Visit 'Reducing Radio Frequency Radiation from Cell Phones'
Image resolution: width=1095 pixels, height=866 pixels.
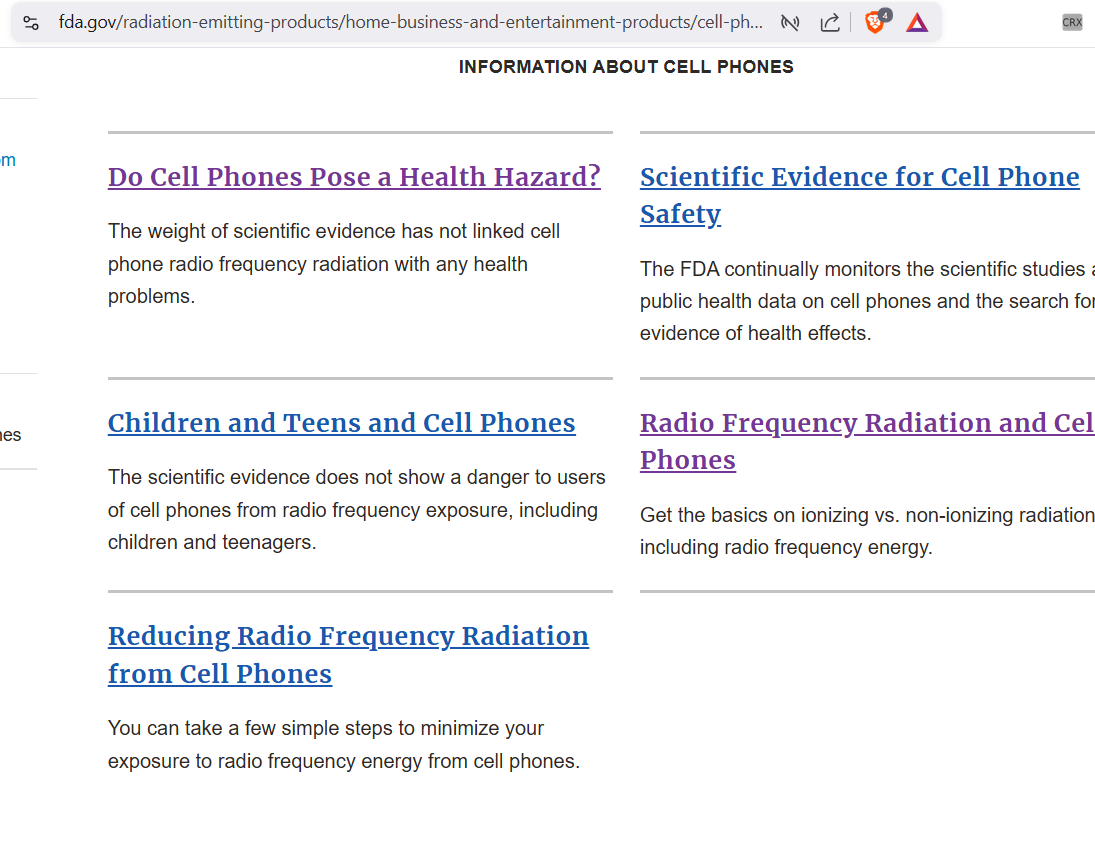pyautogui.click(x=348, y=636)
